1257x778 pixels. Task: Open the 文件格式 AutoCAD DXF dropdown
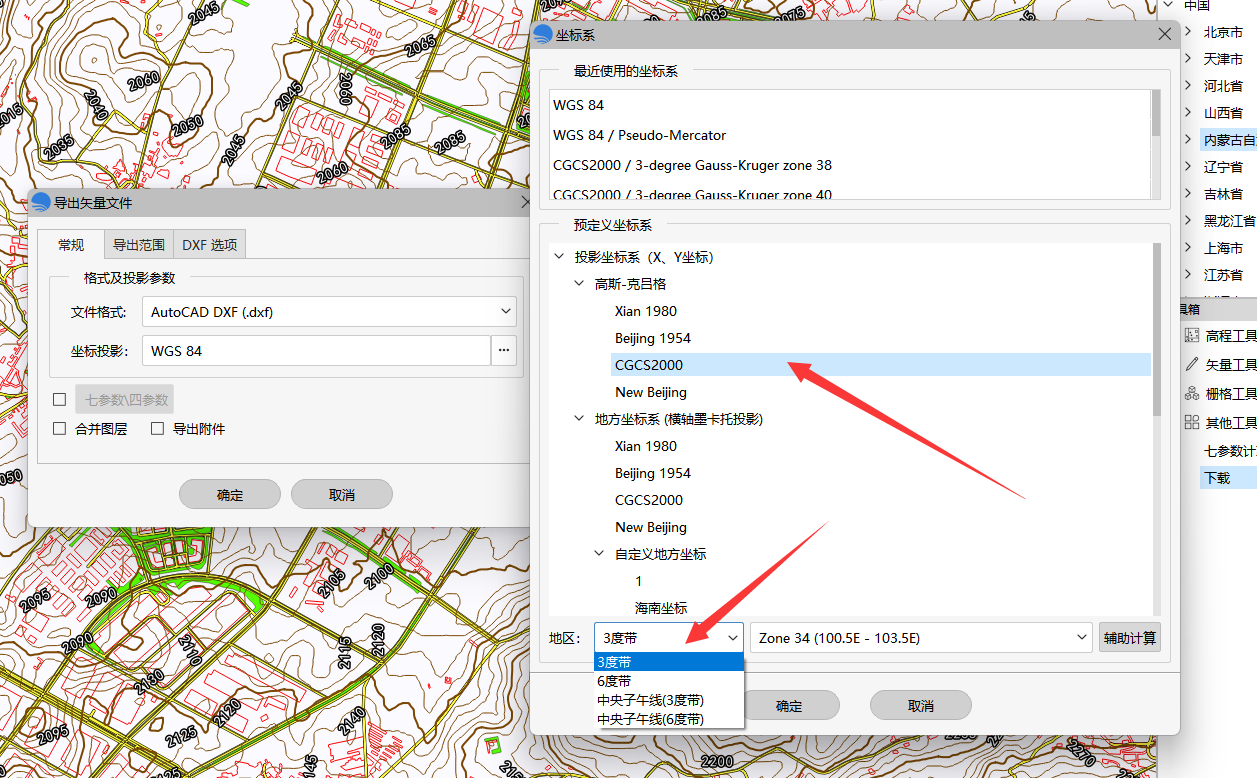click(329, 312)
